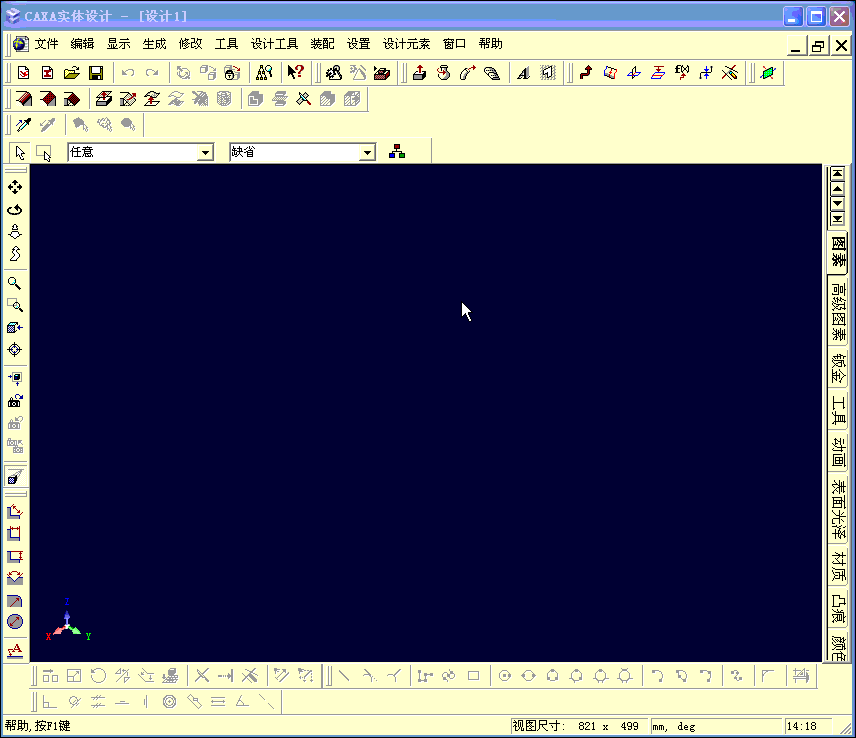
Task: Click the line drawing tool in bottom toolbar
Action: (x=344, y=676)
